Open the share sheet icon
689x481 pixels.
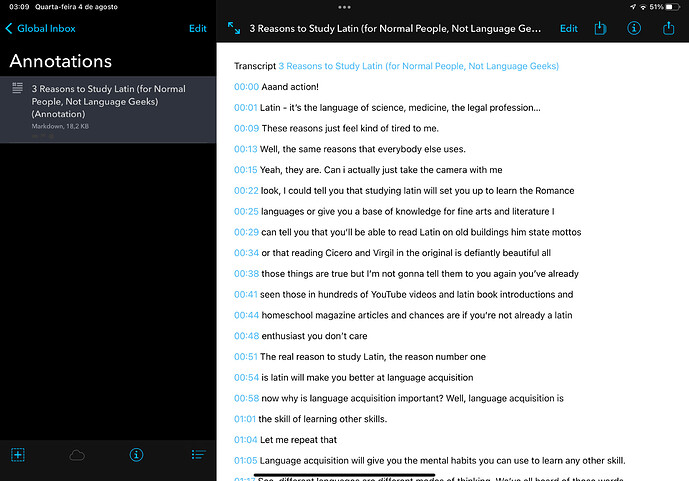tap(668, 28)
